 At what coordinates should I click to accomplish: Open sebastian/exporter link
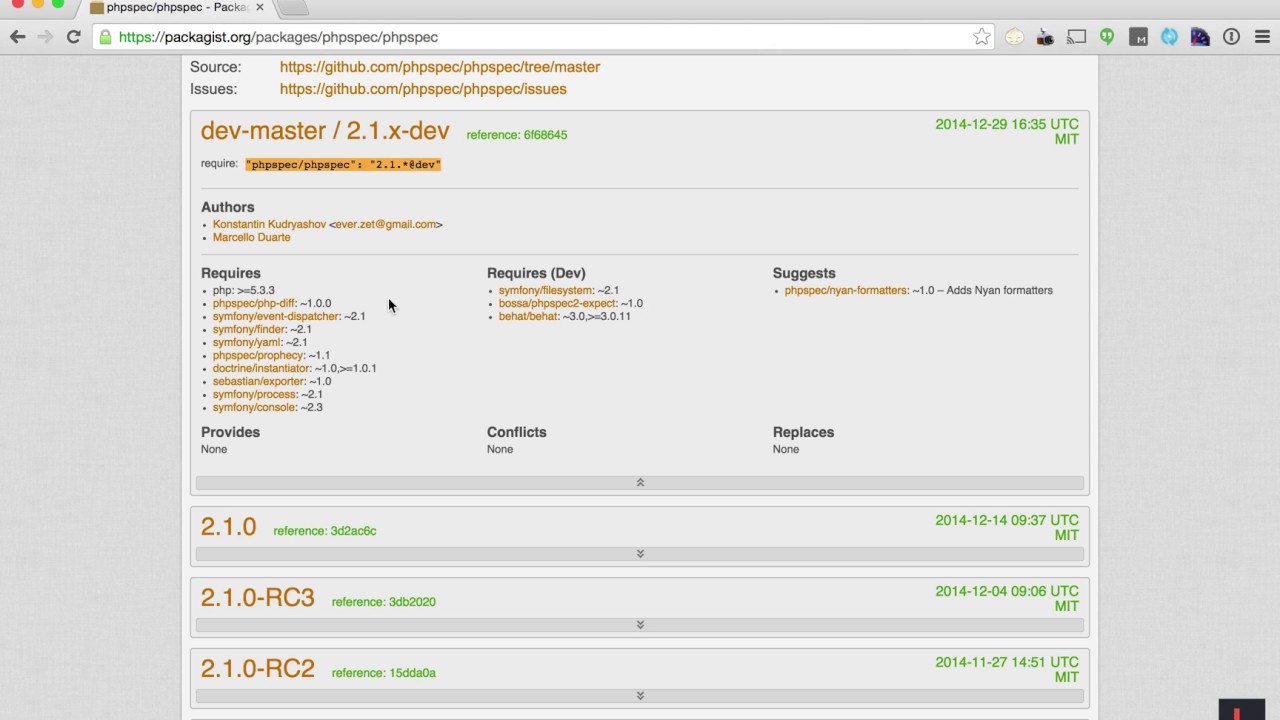click(x=258, y=381)
